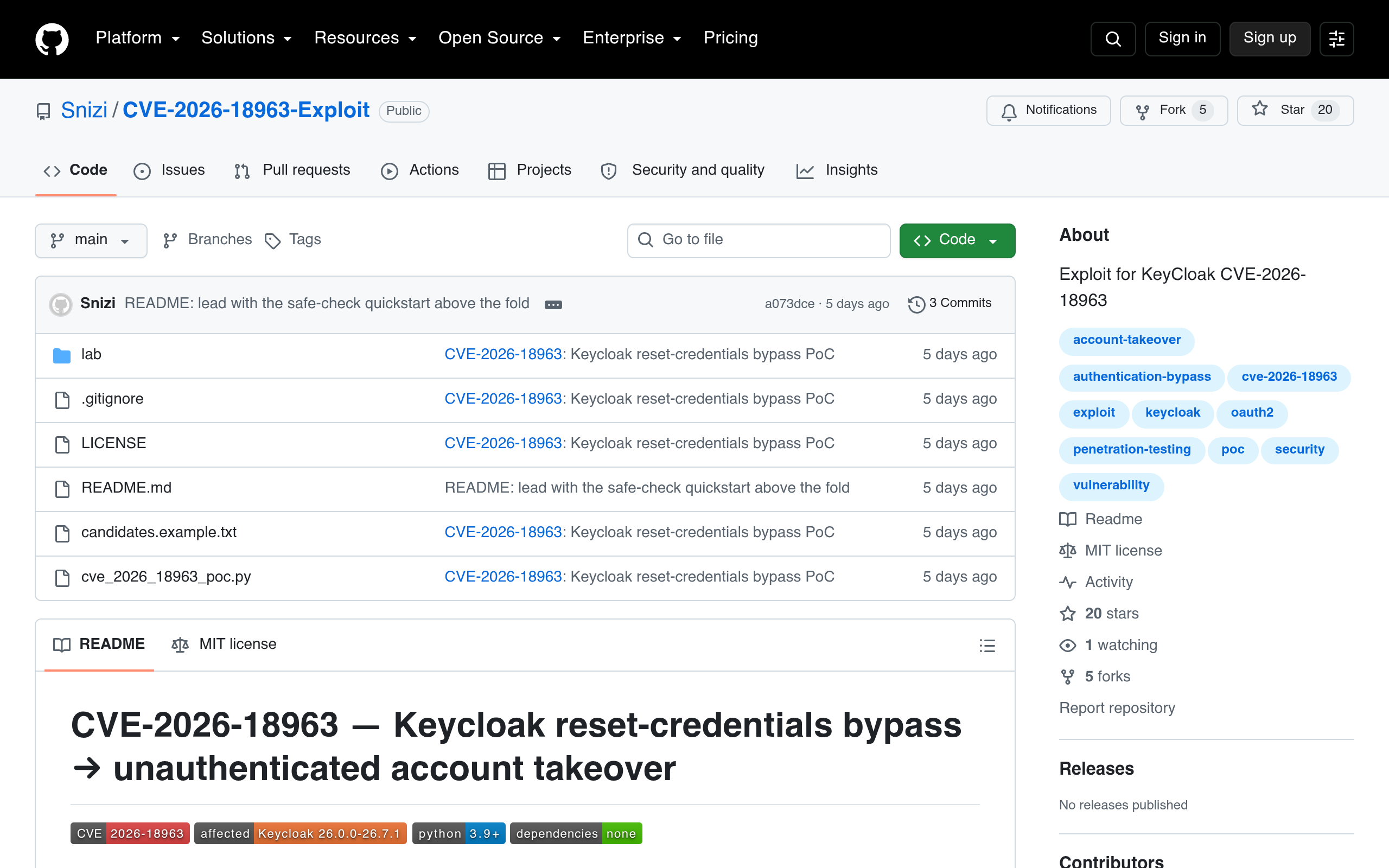Switch to the Pull requests tab

coord(292,170)
